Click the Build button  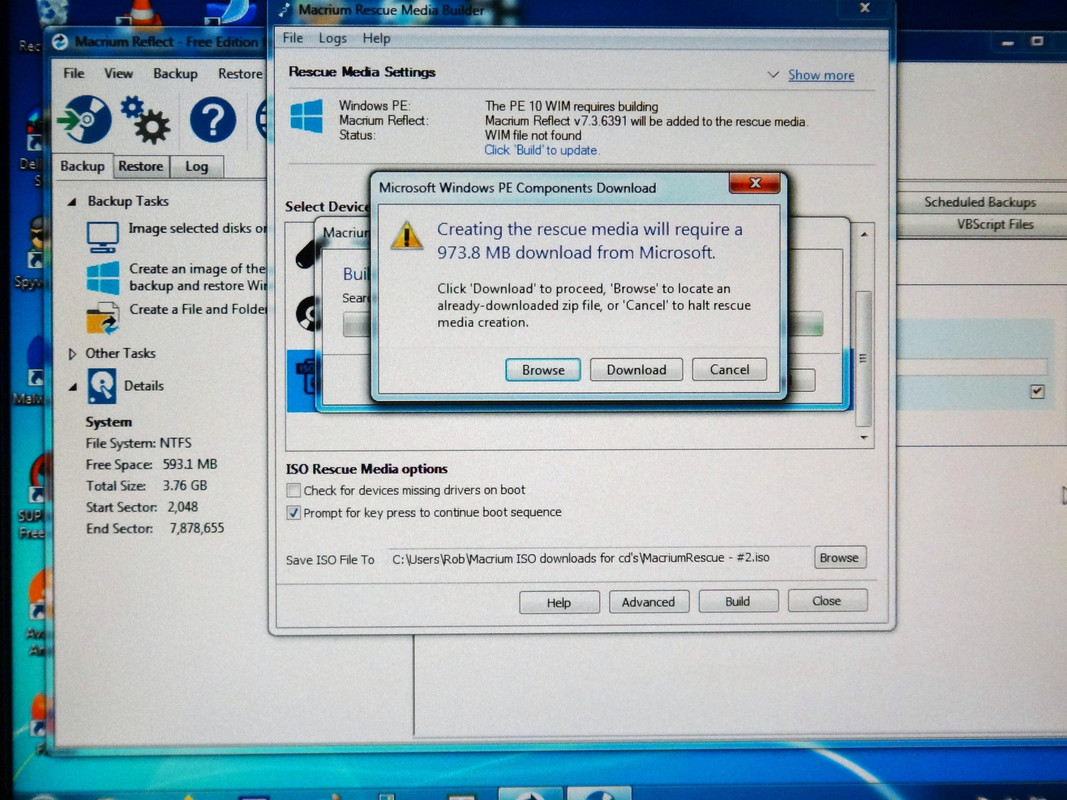[x=738, y=601]
